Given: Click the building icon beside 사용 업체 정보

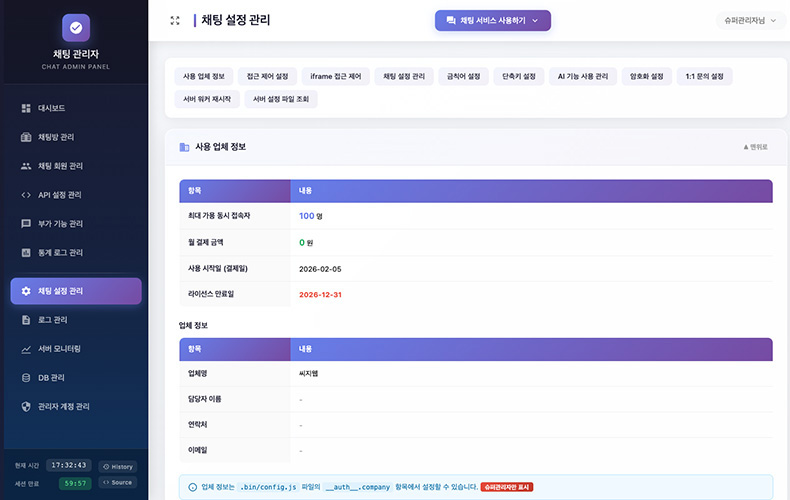Looking at the screenshot, I should (184, 147).
